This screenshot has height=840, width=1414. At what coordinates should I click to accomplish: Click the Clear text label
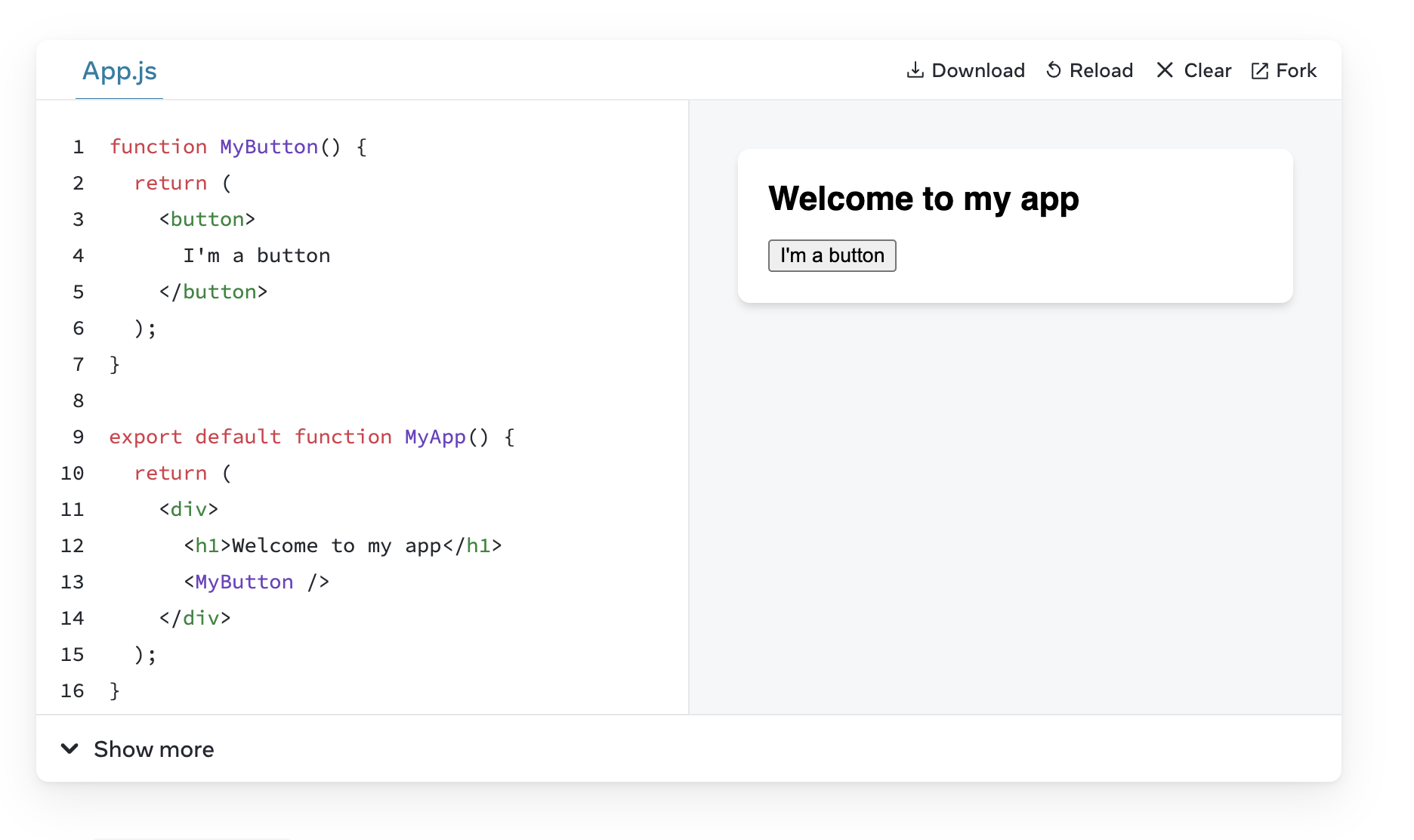(x=1207, y=71)
